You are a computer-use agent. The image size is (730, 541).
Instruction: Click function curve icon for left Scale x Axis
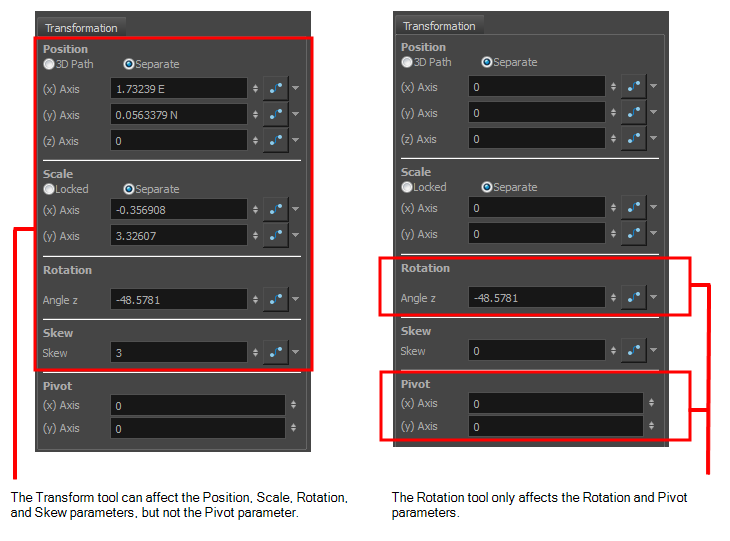[275, 210]
